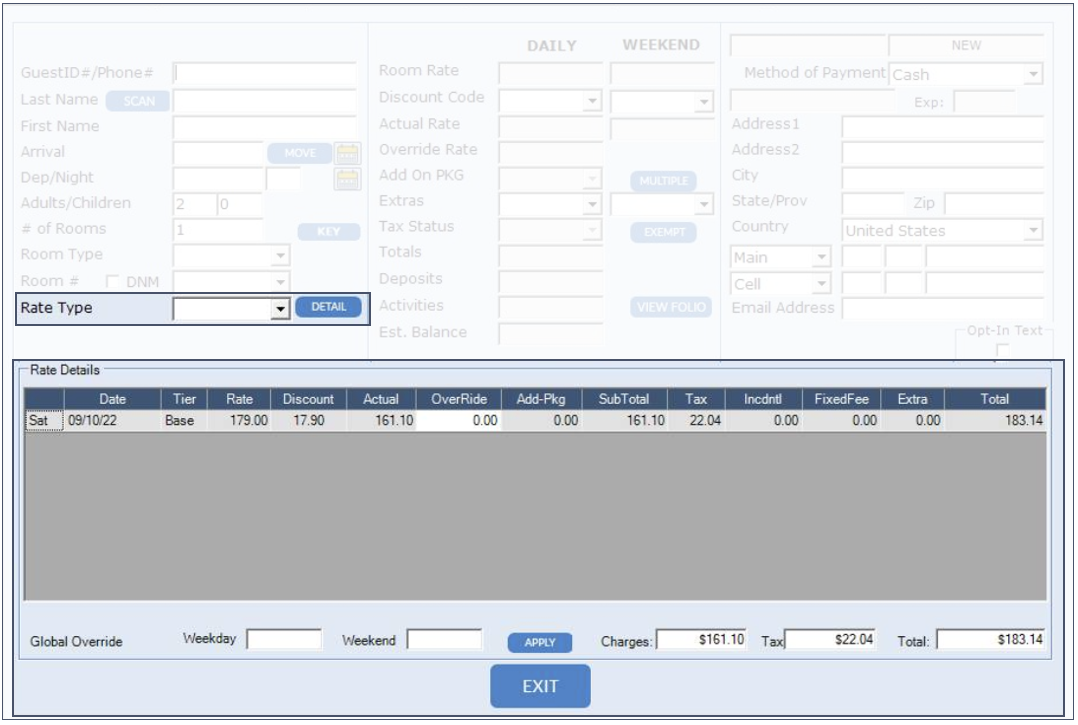Click the EXEMPT tax button
Image resolution: width=1078 pixels, height=725 pixels.
(x=663, y=232)
